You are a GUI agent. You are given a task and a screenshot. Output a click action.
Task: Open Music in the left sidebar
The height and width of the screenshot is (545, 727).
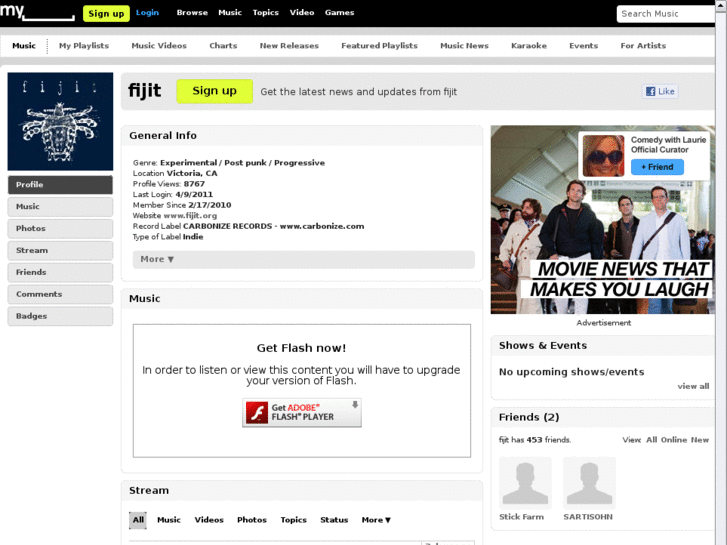pyautogui.click(x=60, y=206)
